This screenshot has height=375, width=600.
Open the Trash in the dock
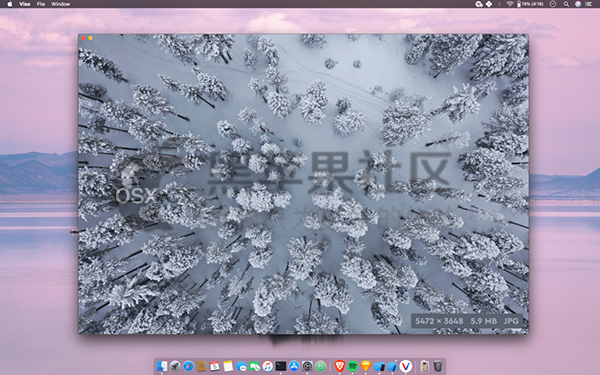point(438,366)
